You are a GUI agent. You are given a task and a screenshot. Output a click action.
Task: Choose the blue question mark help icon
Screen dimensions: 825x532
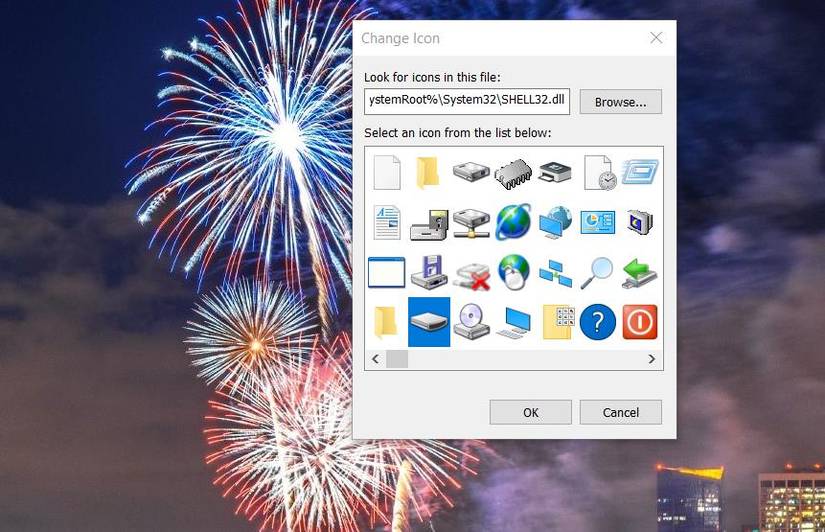coord(598,322)
